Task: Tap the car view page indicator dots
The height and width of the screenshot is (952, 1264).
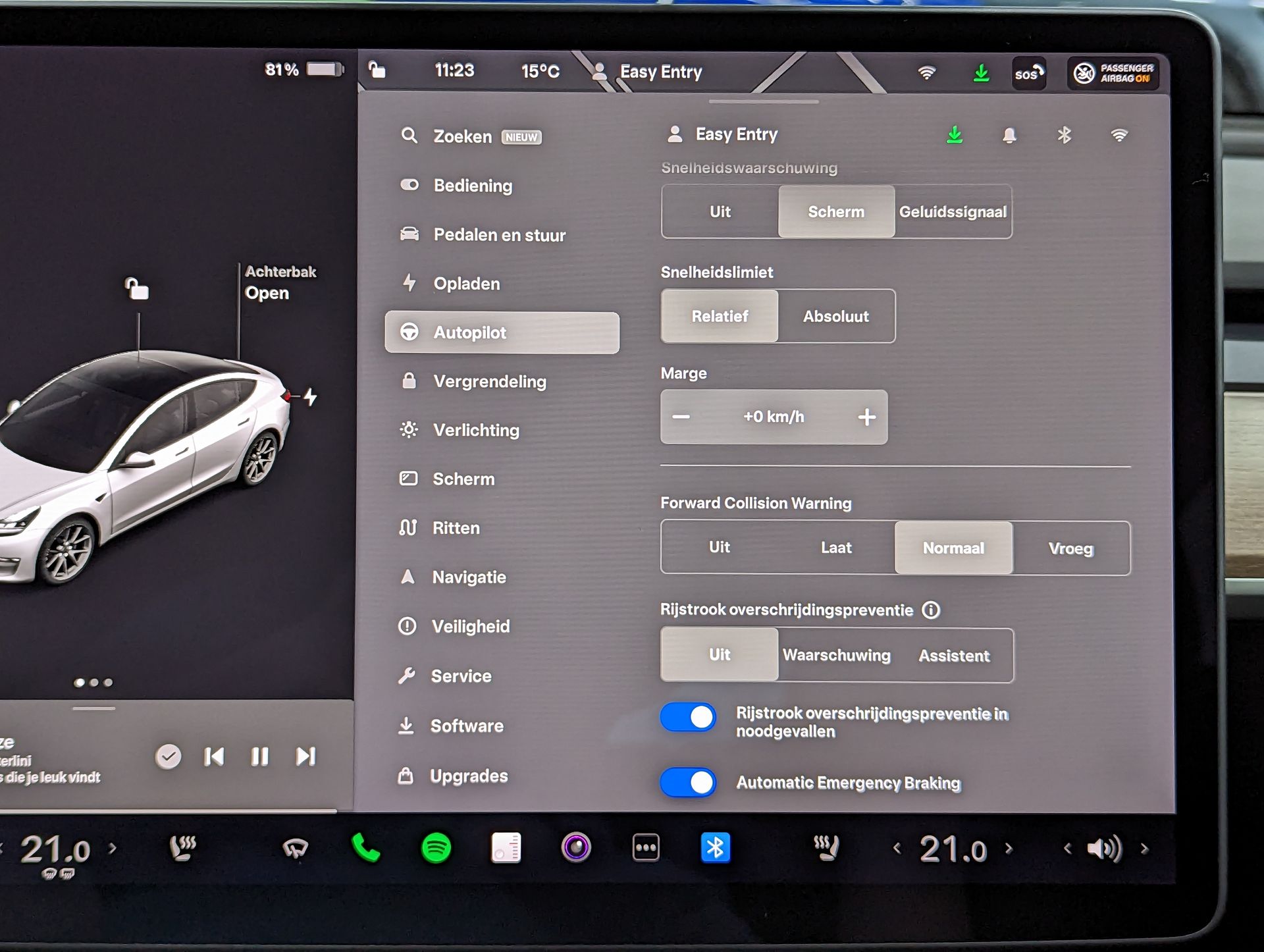Action: coord(93,683)
